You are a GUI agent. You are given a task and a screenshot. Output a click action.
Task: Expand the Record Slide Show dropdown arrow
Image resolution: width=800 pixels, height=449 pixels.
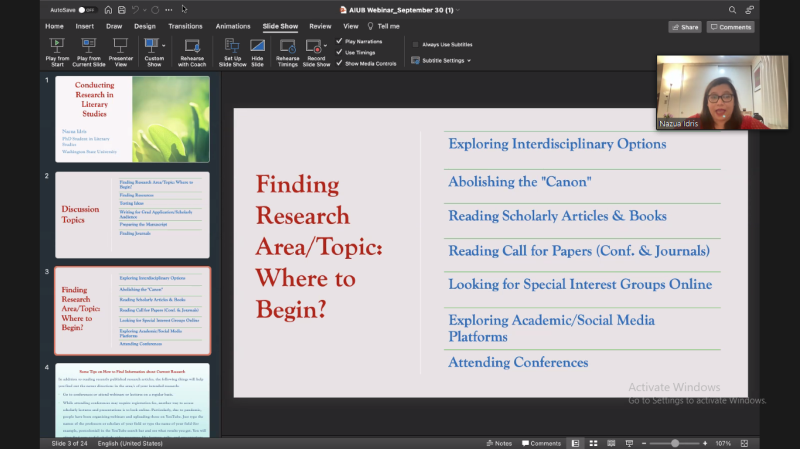tap(326, 44)
